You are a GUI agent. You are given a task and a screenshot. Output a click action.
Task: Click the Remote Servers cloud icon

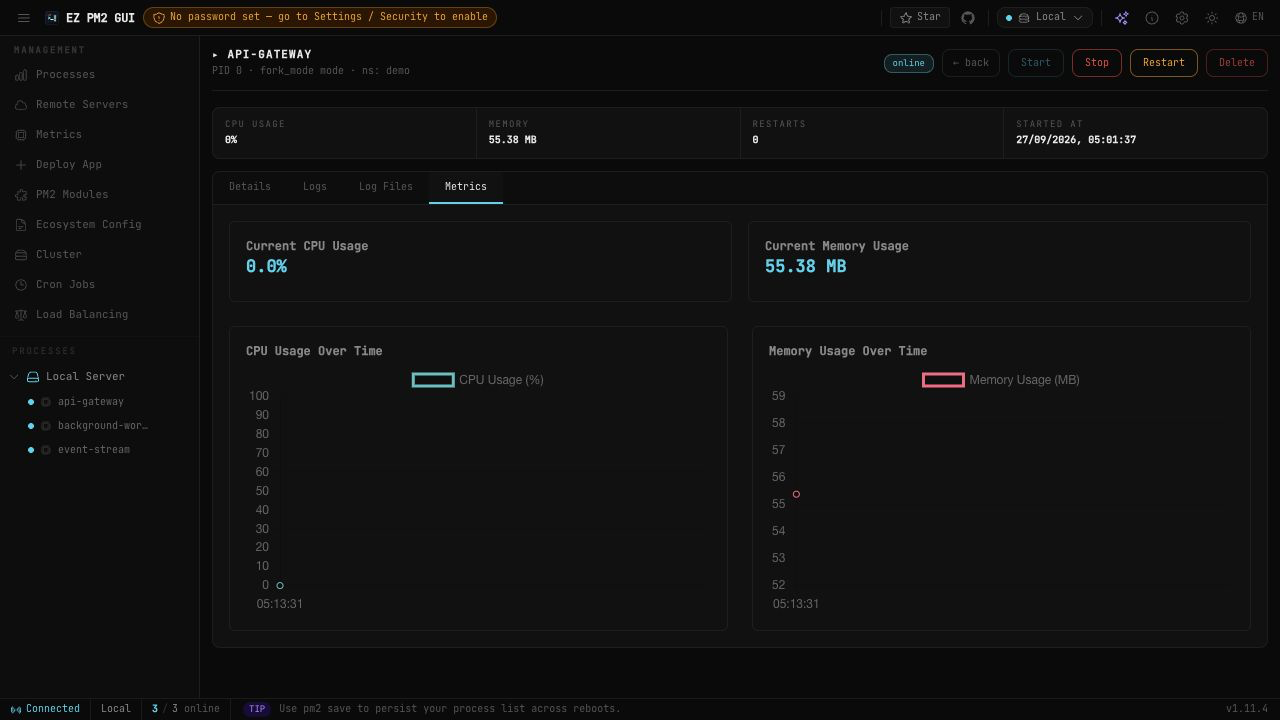[21, 105]
